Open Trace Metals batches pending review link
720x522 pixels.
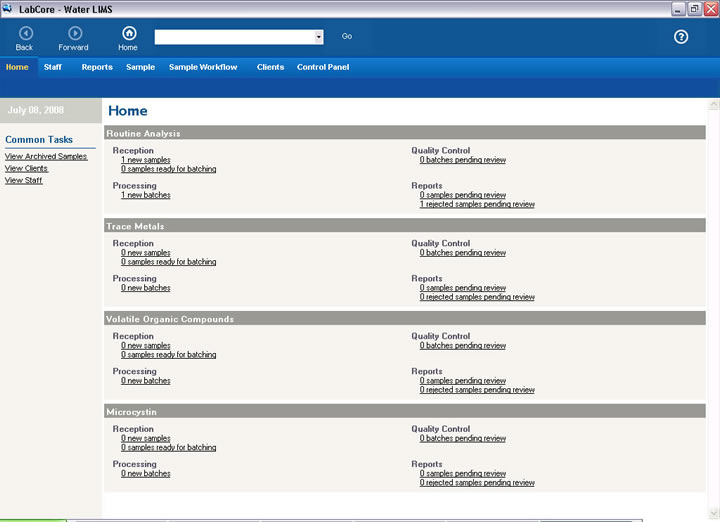[x=462, y=253]
